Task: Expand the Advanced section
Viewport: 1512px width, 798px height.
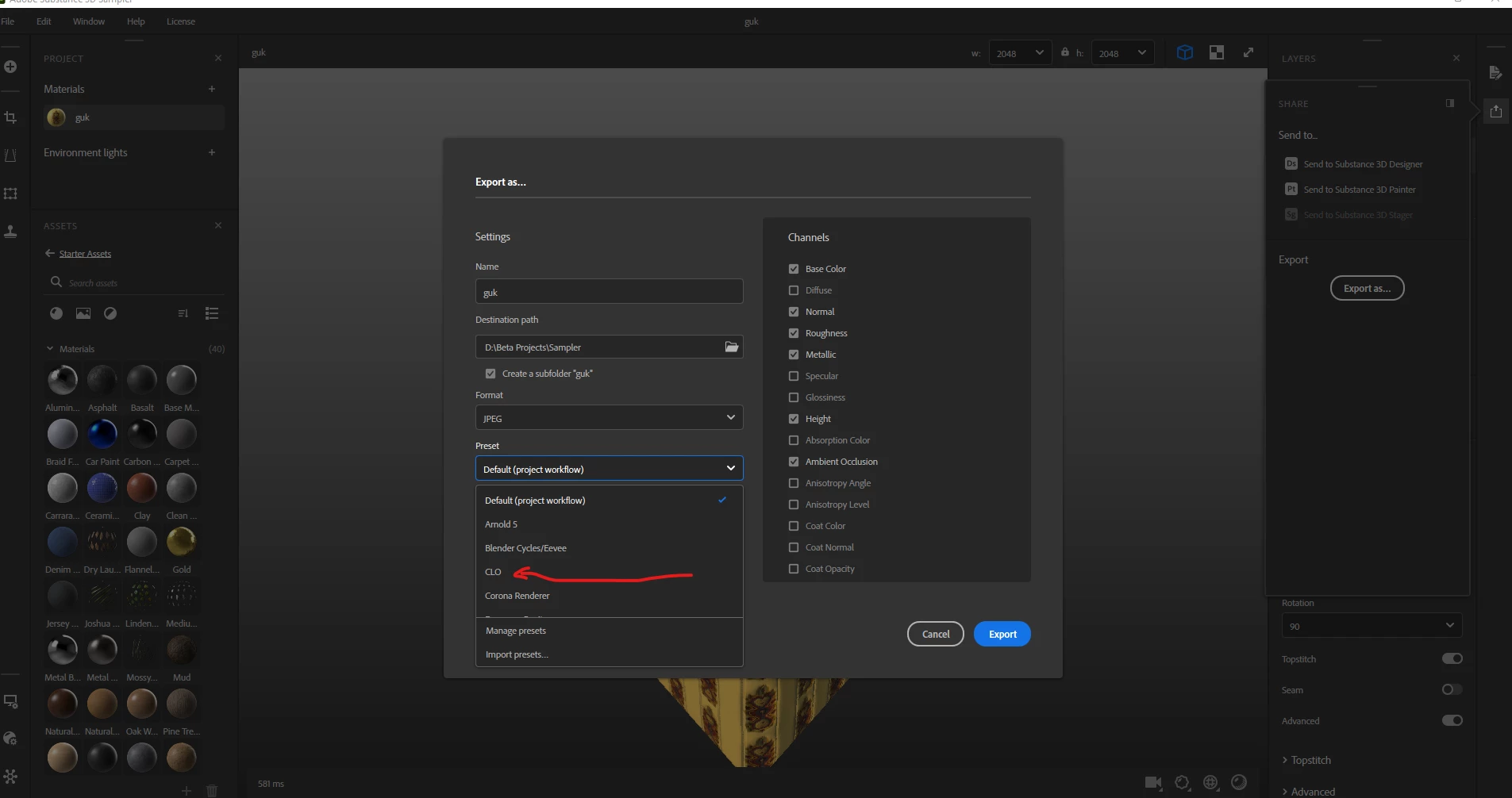Action: point(1308,792)
